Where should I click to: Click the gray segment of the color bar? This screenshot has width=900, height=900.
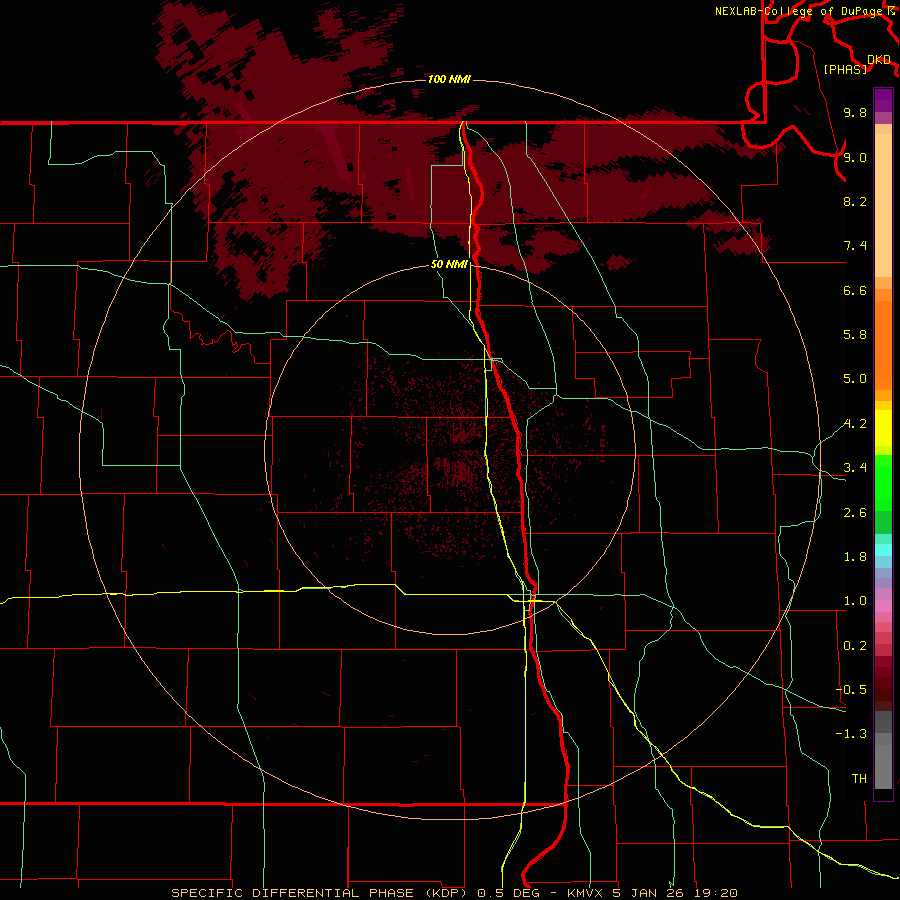click(883, 750)
